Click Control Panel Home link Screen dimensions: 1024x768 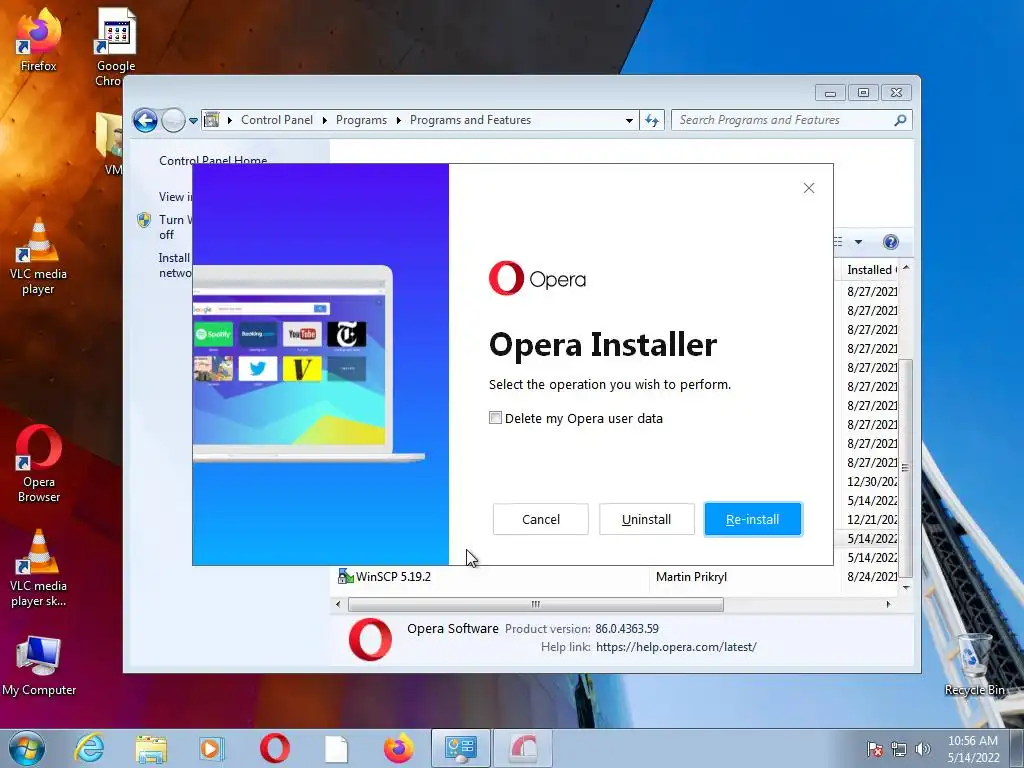click(213, 160)
